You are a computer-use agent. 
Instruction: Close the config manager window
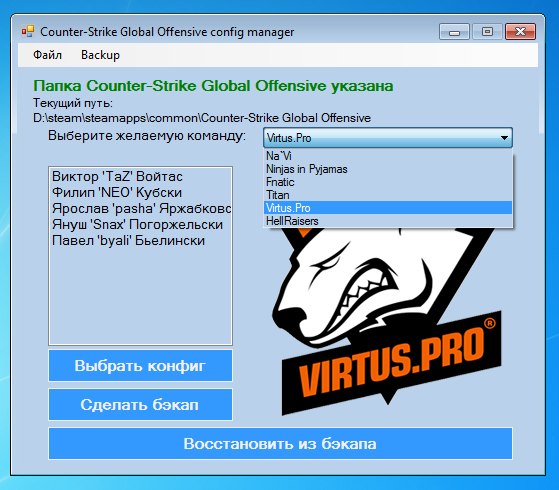click(520, 32)
